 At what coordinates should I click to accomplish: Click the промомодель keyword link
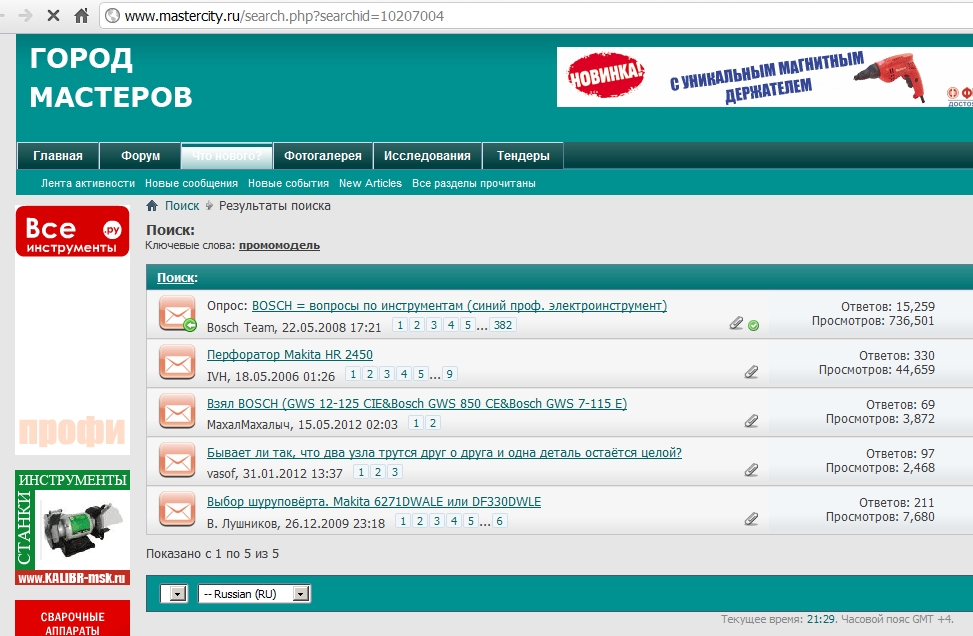click(279, 246)
